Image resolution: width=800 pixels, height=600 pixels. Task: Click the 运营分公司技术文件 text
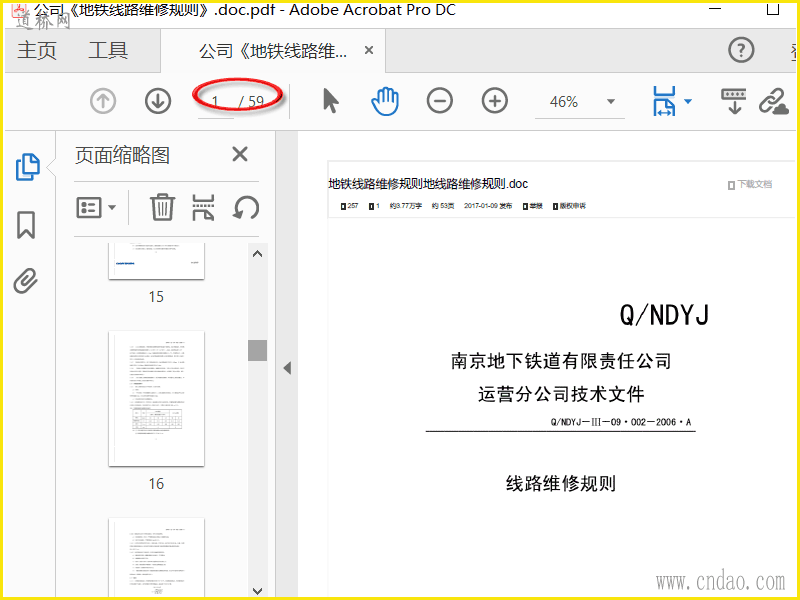tap(561, 394)
